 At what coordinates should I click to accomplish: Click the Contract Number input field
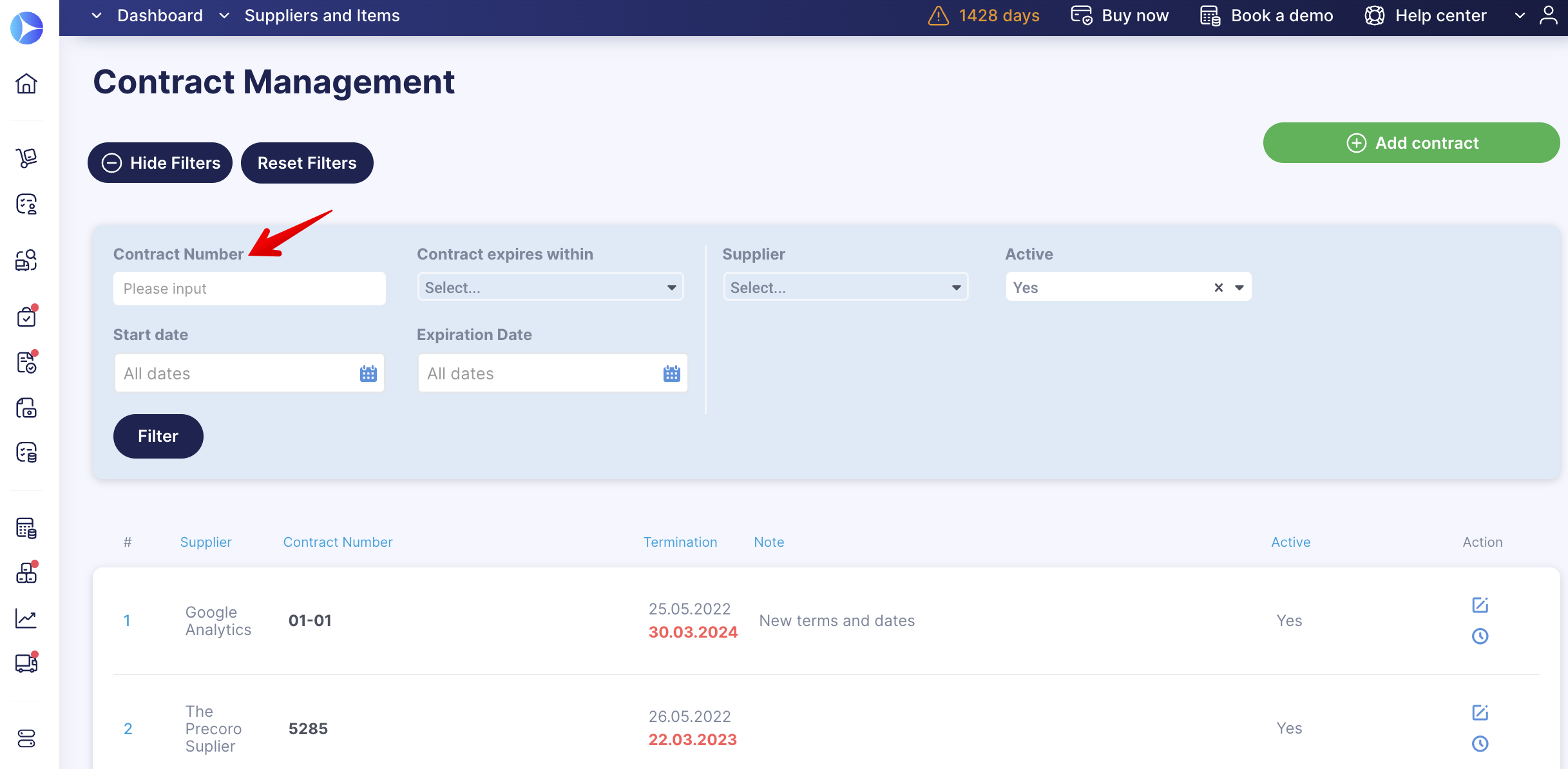tap(249, 289)
